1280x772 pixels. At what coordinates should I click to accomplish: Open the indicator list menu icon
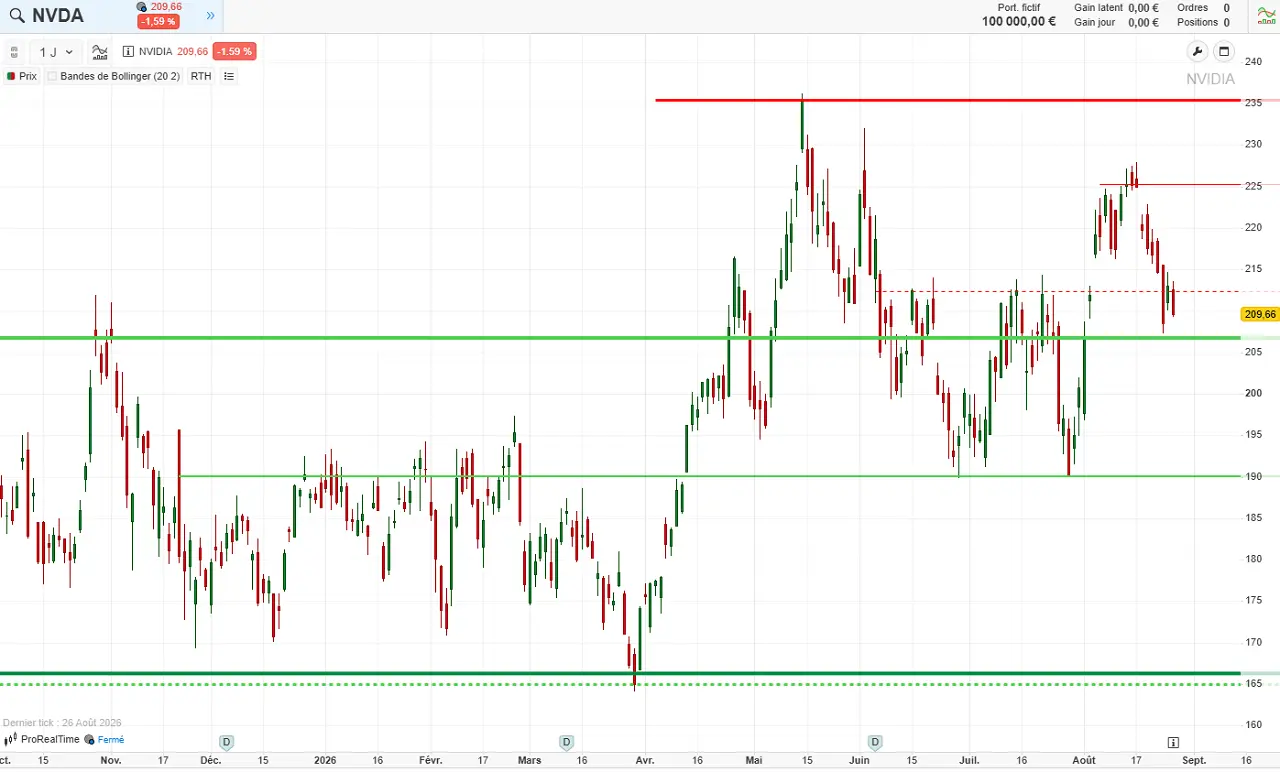coord(229,76)
